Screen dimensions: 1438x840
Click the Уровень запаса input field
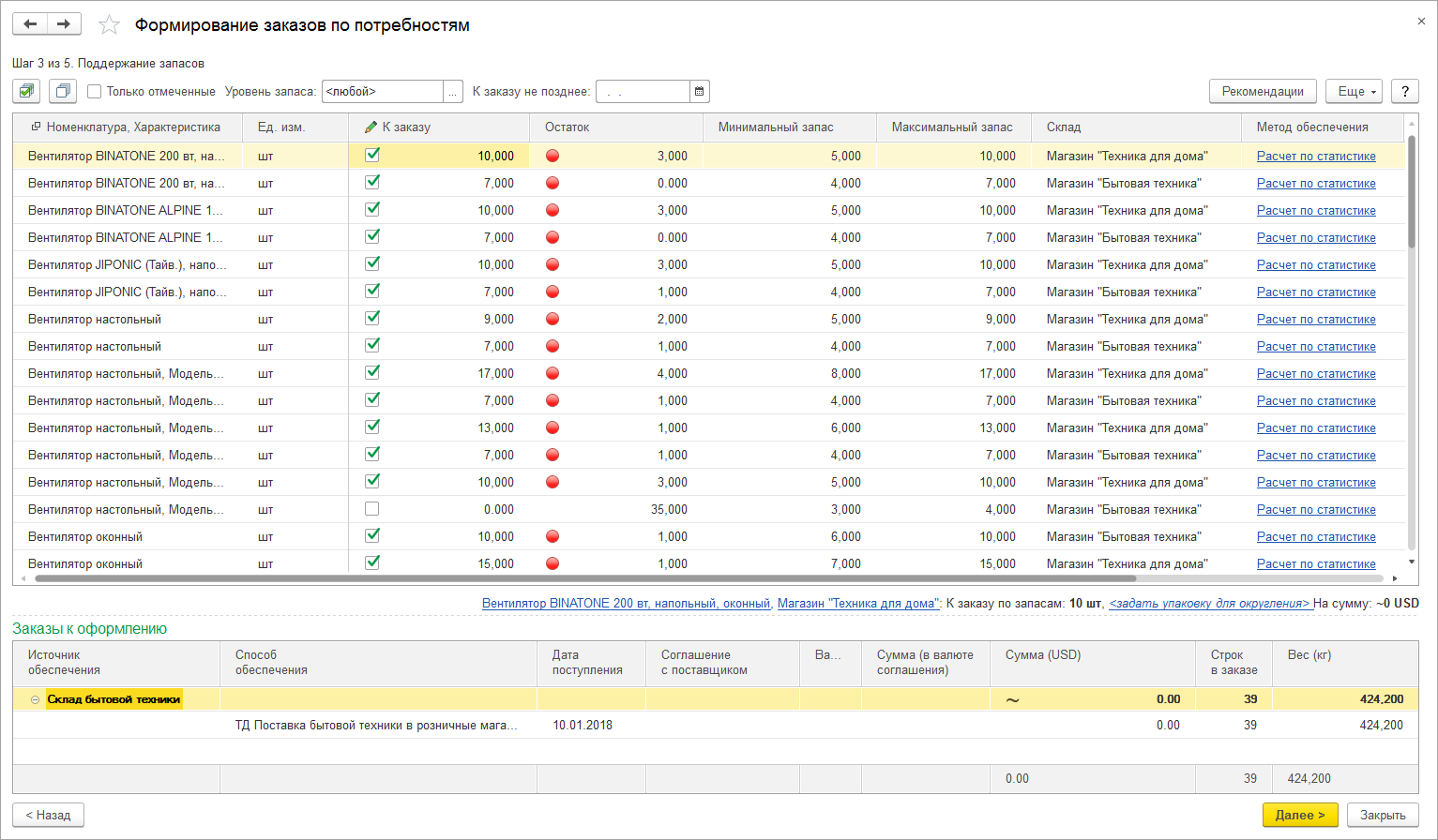(x=383, y=91)
